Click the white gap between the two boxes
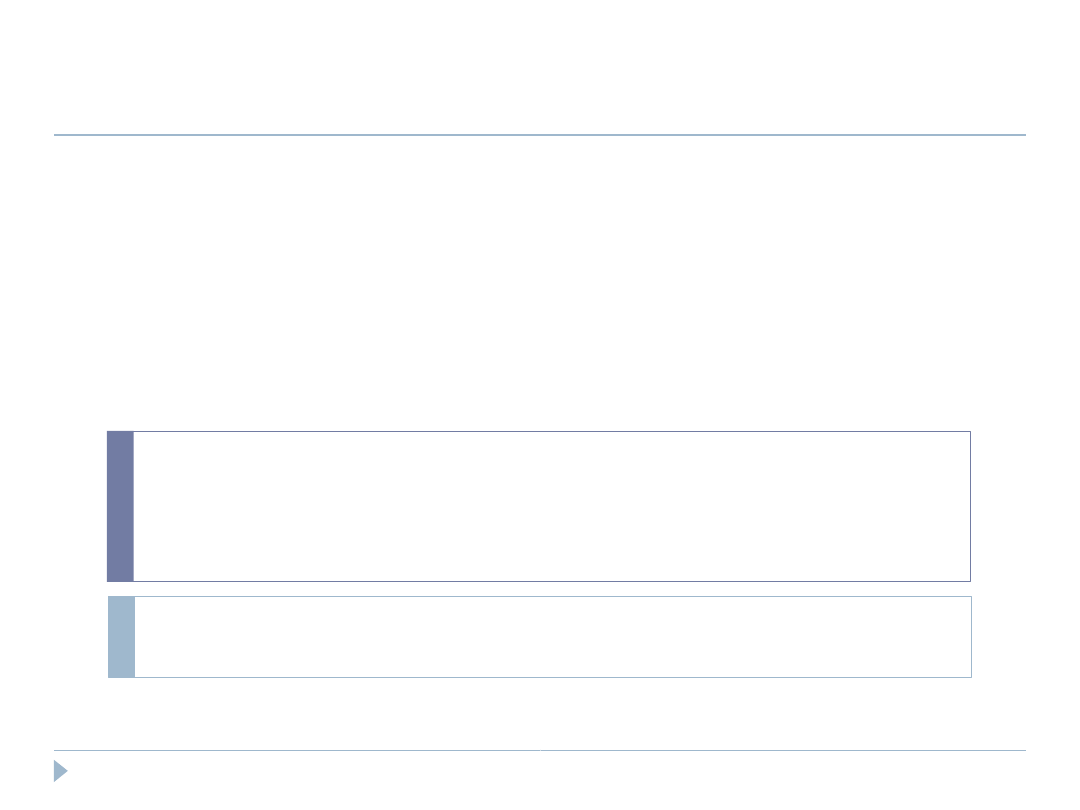The image size is (1080, 810). pos(540,589)
